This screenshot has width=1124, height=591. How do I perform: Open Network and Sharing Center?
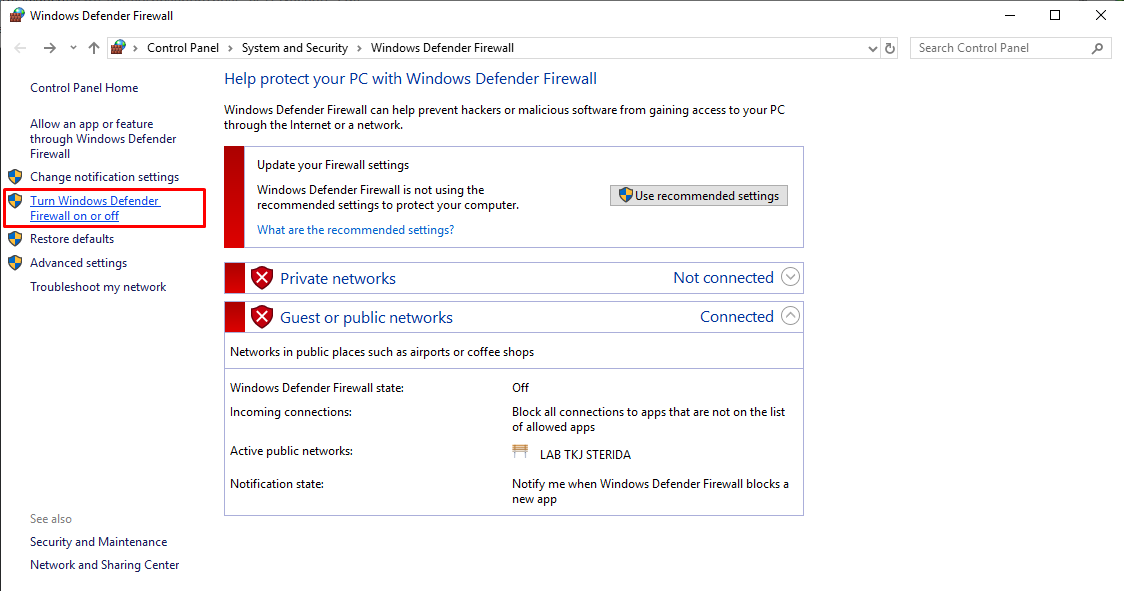pyautogui.click(x=105, y=564)
